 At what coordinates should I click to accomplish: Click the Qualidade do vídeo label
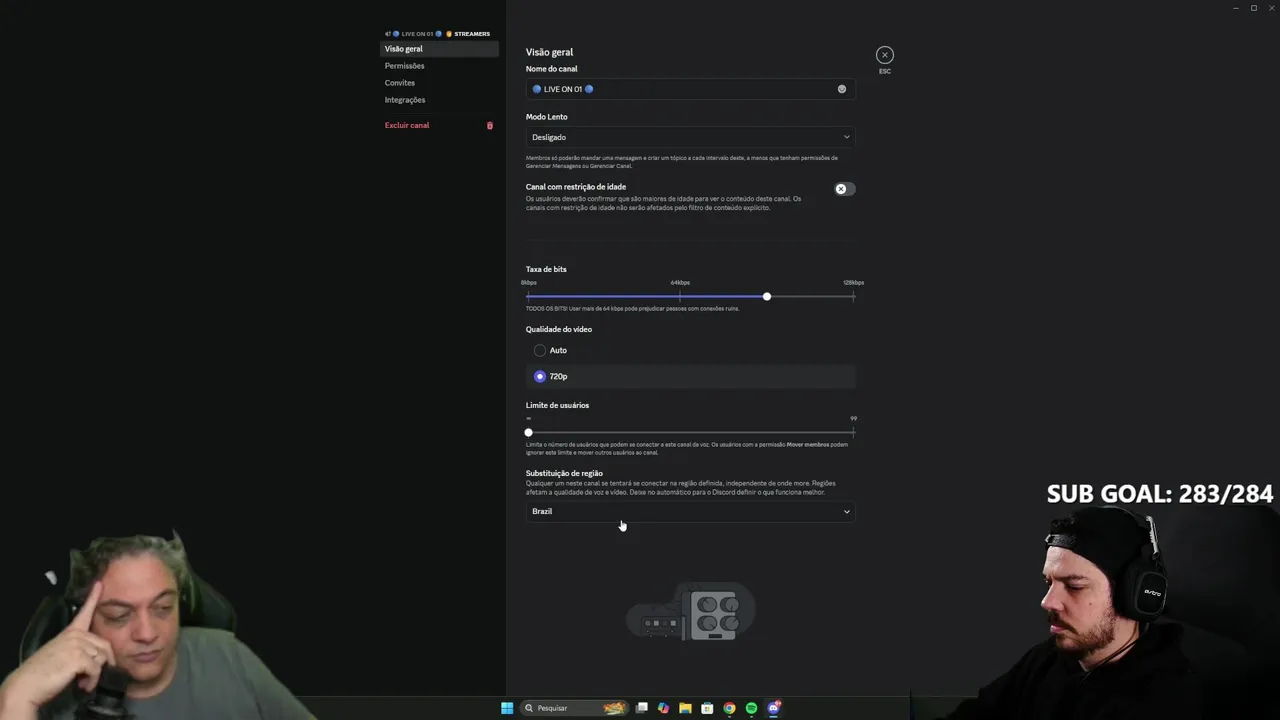pos(559,329)
